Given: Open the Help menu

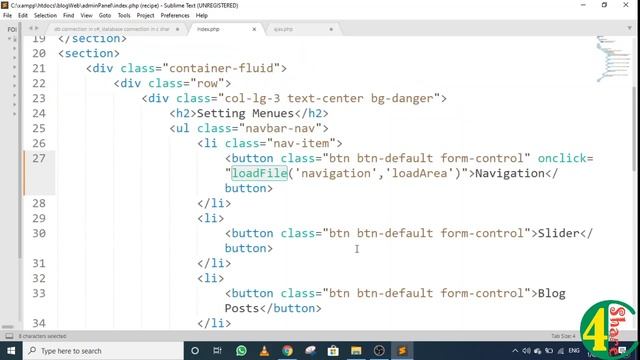Looking at the screenshot, I should 202,16.
